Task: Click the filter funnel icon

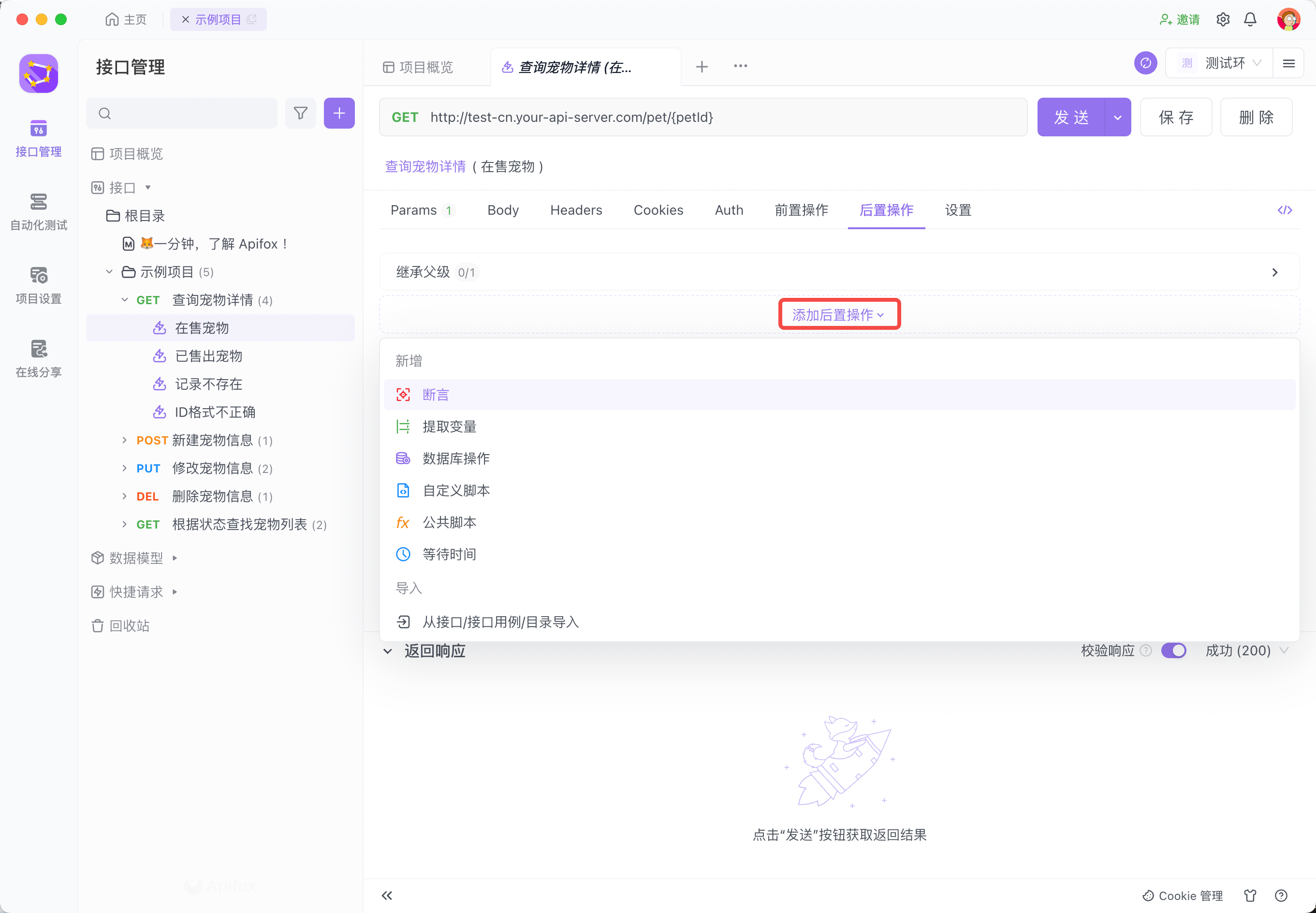Action: click(x=300, y=113)
